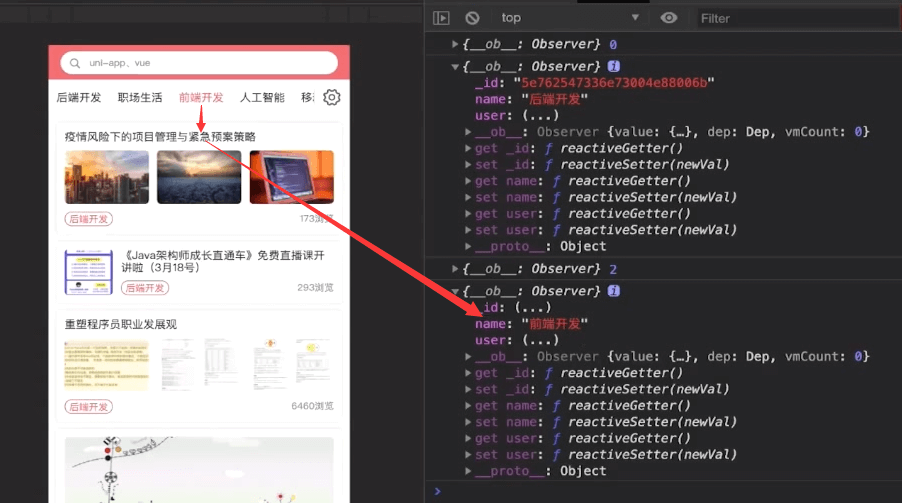The image size is (902, 503).
Task: Open the large illustrated banner image at bottom
Action: click(x=199, y=470)
